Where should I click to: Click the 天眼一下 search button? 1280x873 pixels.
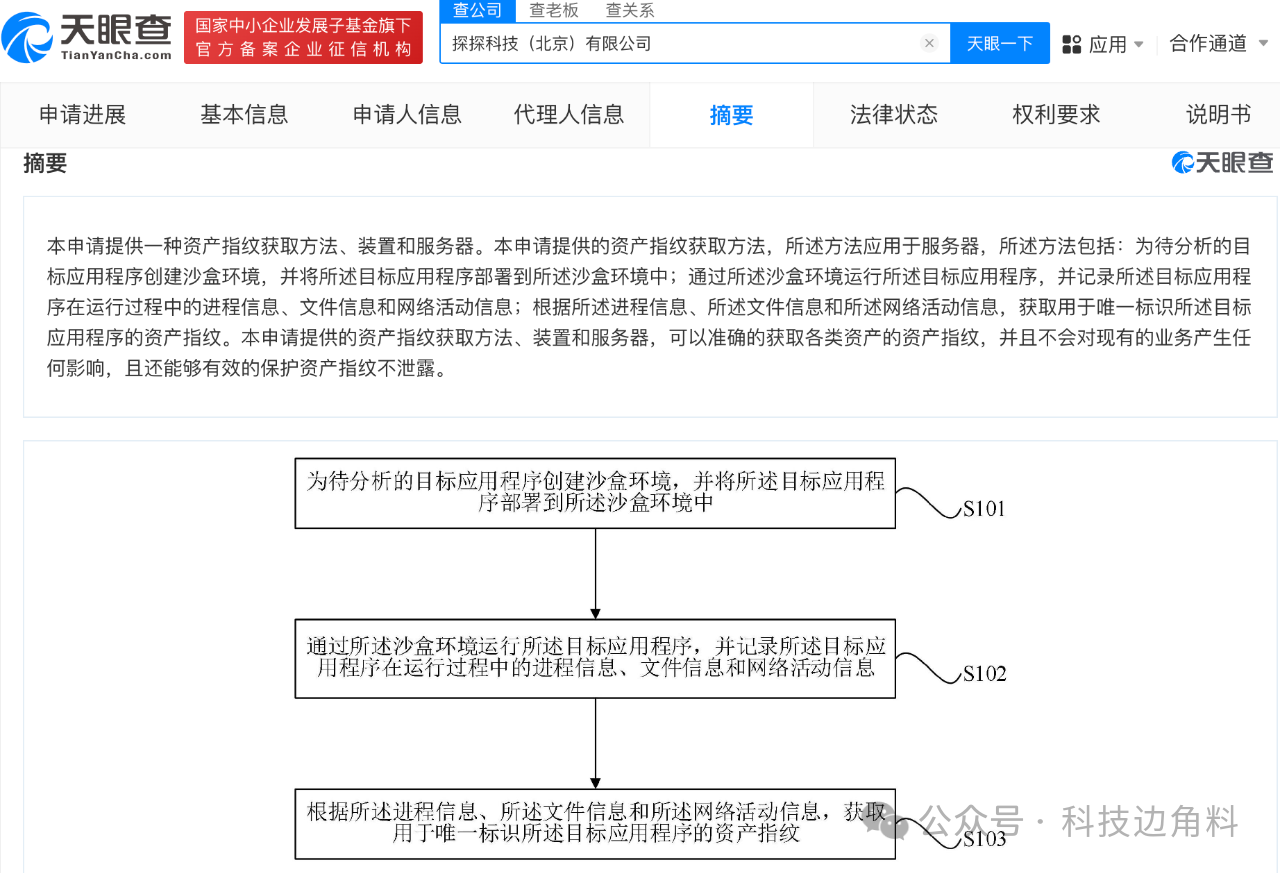[999, 43]
